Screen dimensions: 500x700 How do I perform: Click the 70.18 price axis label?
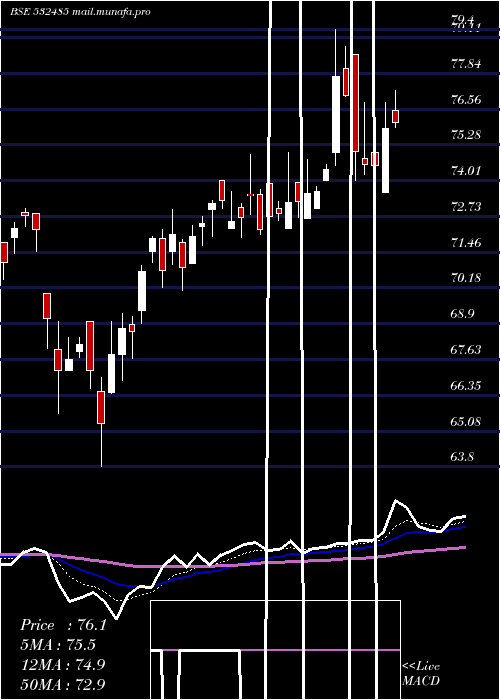[x=467, y=278]
